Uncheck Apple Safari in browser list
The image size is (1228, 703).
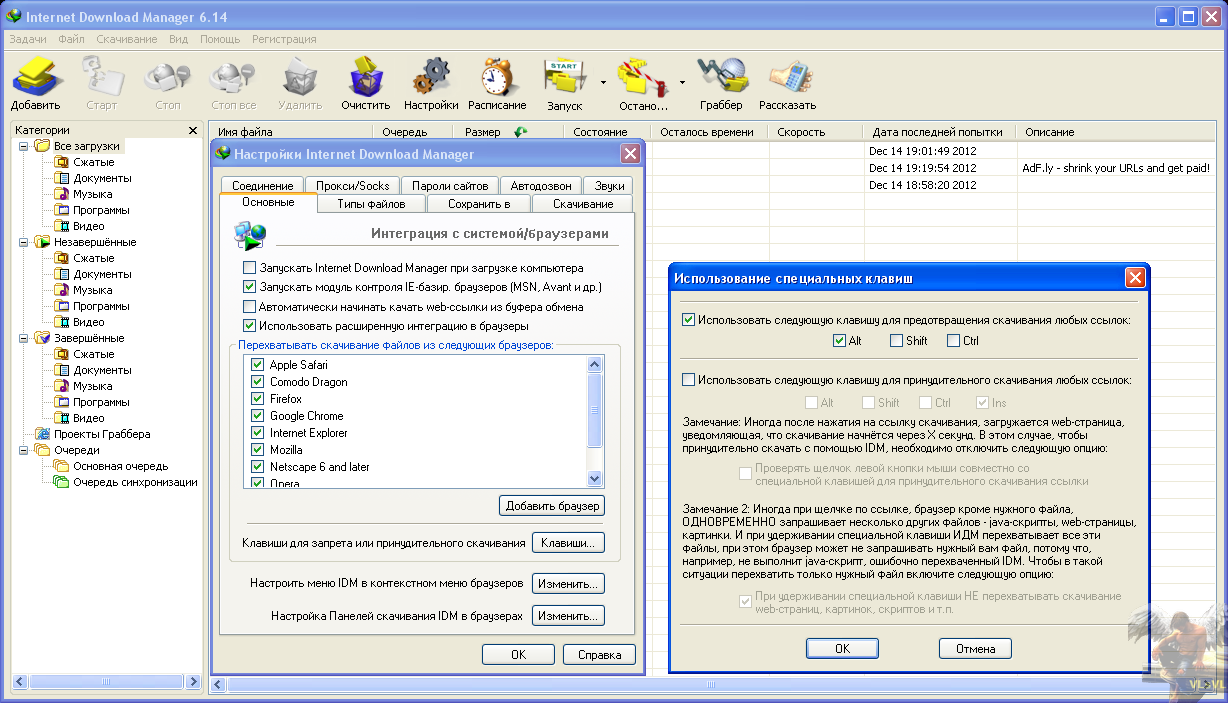[258, 365]
